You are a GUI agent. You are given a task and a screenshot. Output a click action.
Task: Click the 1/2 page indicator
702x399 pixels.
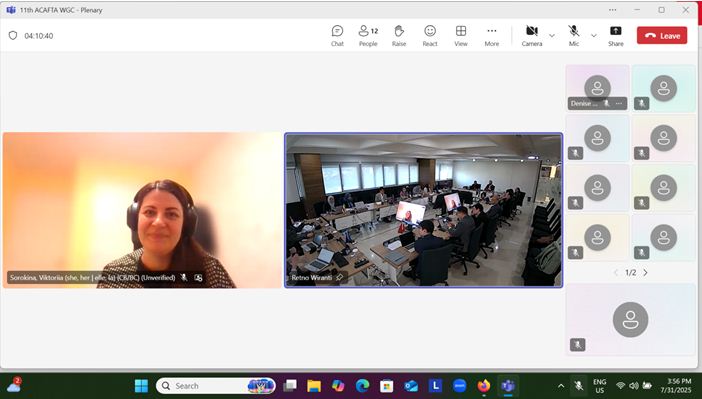pos(630,272)
